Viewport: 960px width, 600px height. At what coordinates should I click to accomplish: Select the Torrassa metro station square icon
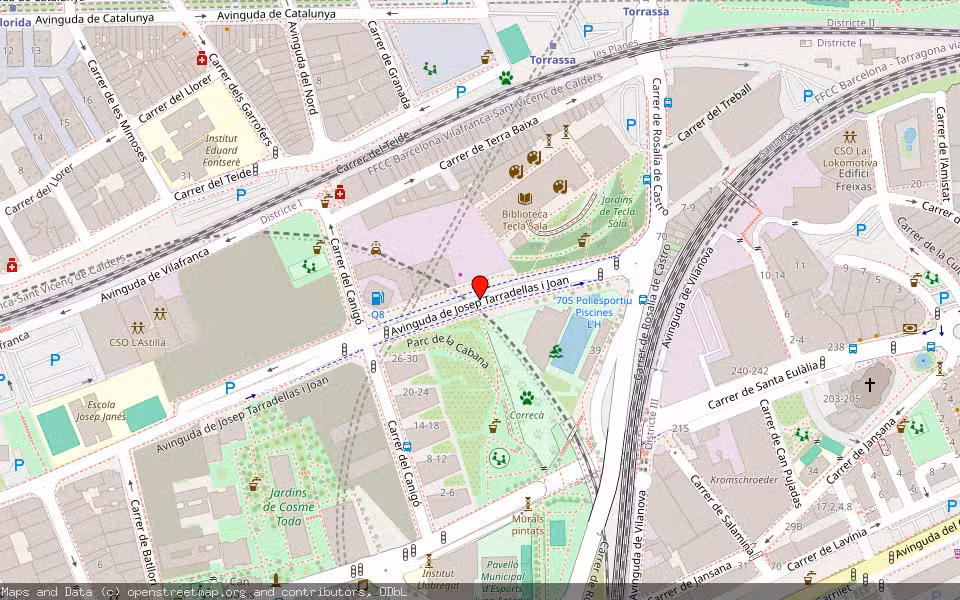pos(553,45)
